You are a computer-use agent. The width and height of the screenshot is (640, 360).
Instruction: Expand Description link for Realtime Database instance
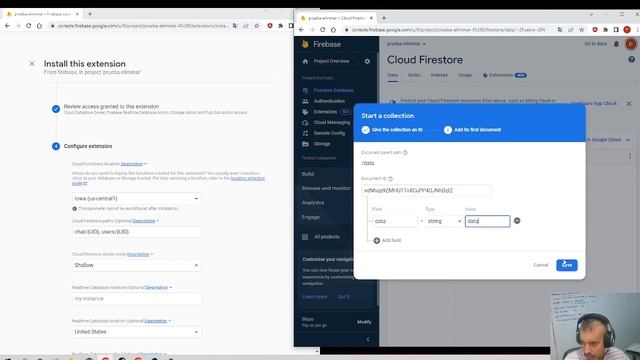(157, 288)
